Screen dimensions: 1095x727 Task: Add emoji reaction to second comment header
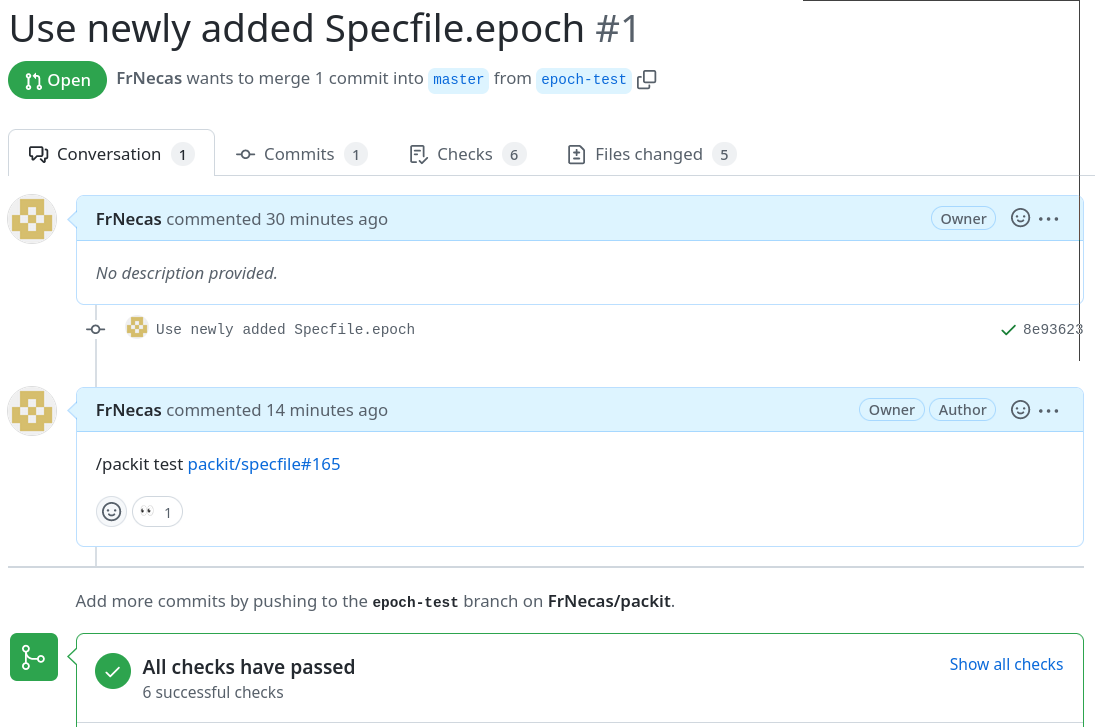pos(1020,409)
